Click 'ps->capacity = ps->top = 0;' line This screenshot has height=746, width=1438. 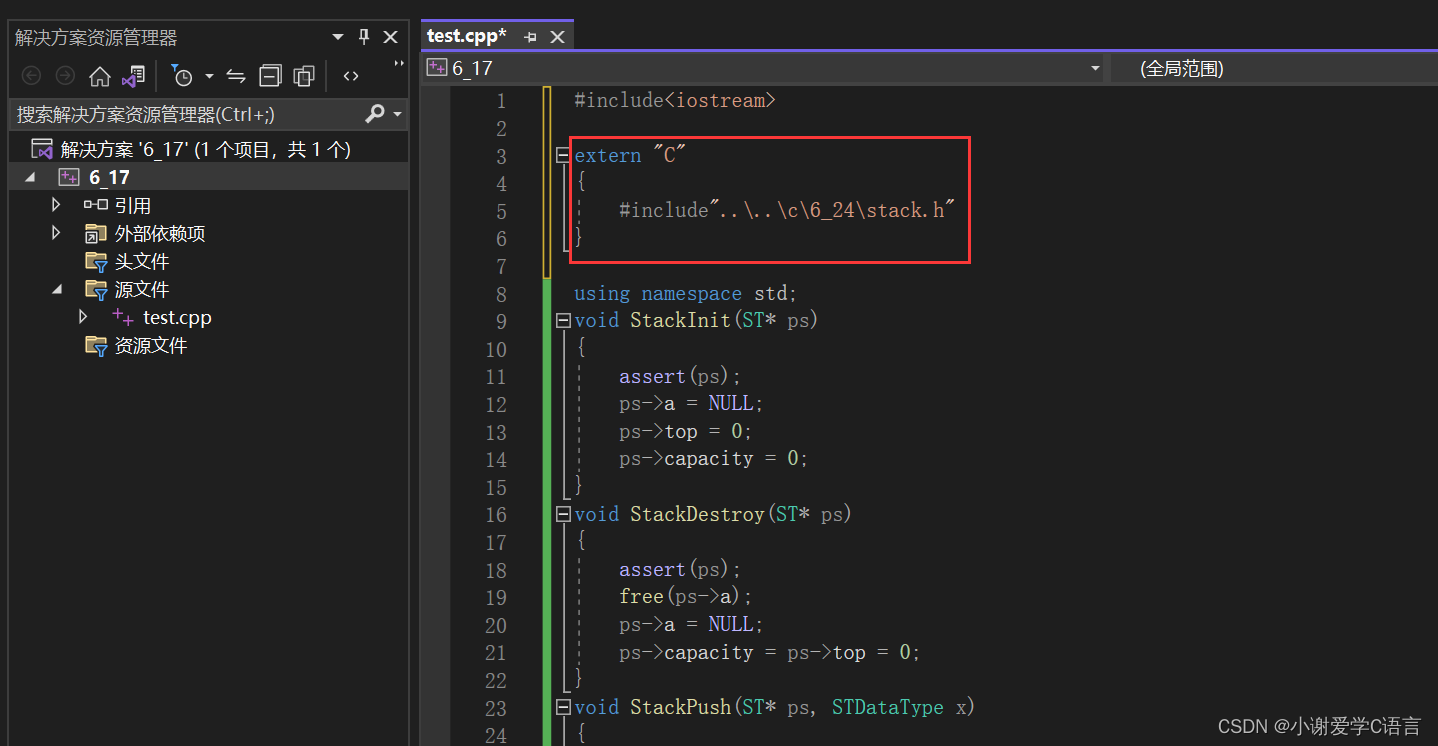(x=769, y=652)
